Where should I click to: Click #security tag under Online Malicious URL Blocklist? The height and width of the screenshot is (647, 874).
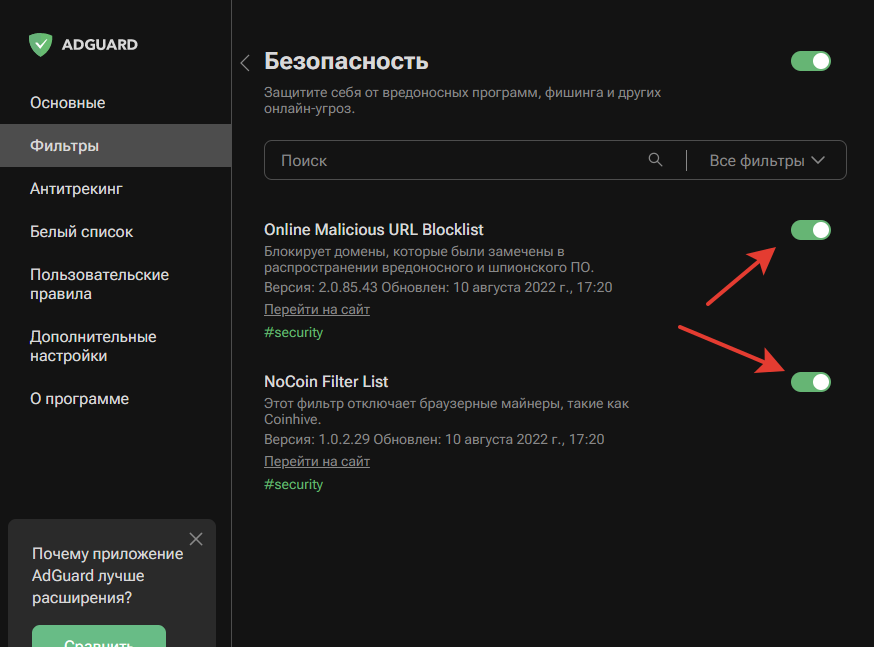coord(293,332)
